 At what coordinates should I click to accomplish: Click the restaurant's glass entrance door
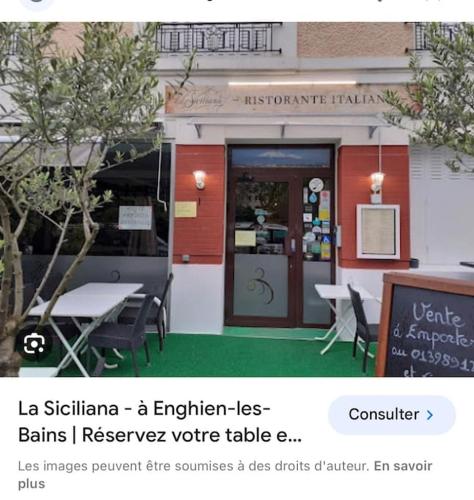(x=281, y=236)
